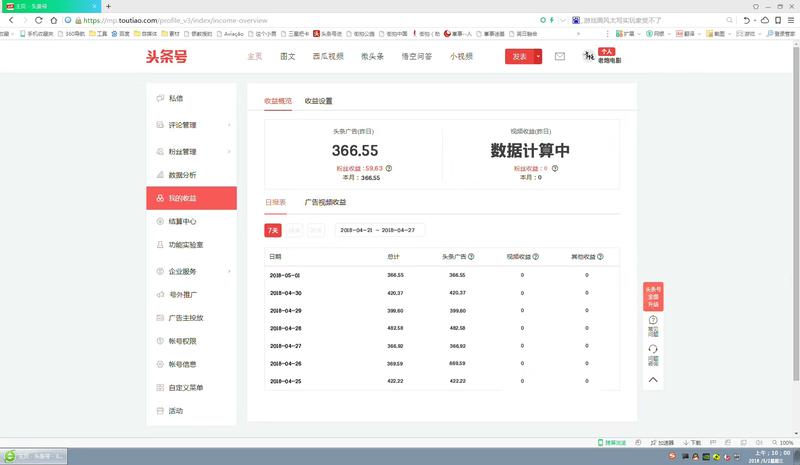Viewport: 800px width, 465px height.
Task: Switch to the 收益设置 tab
Action: 318,101
